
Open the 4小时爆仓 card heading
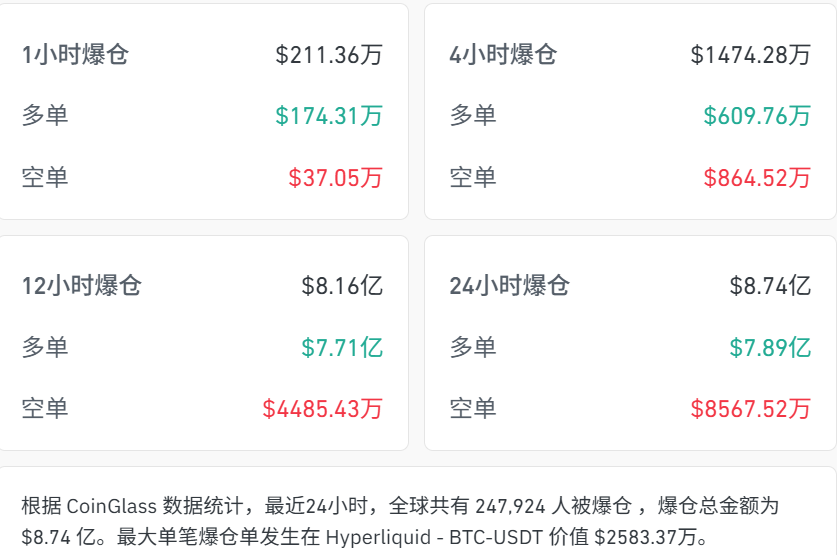503,55
